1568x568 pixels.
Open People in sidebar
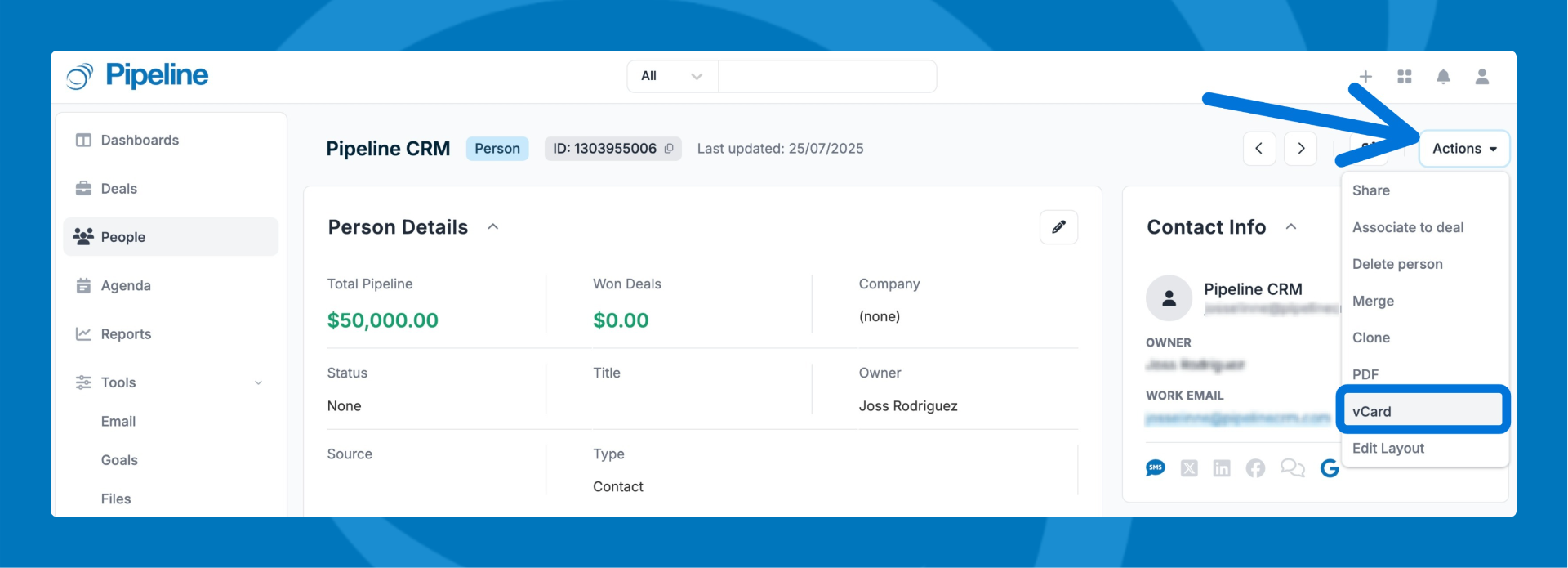(x=171, y=237)
